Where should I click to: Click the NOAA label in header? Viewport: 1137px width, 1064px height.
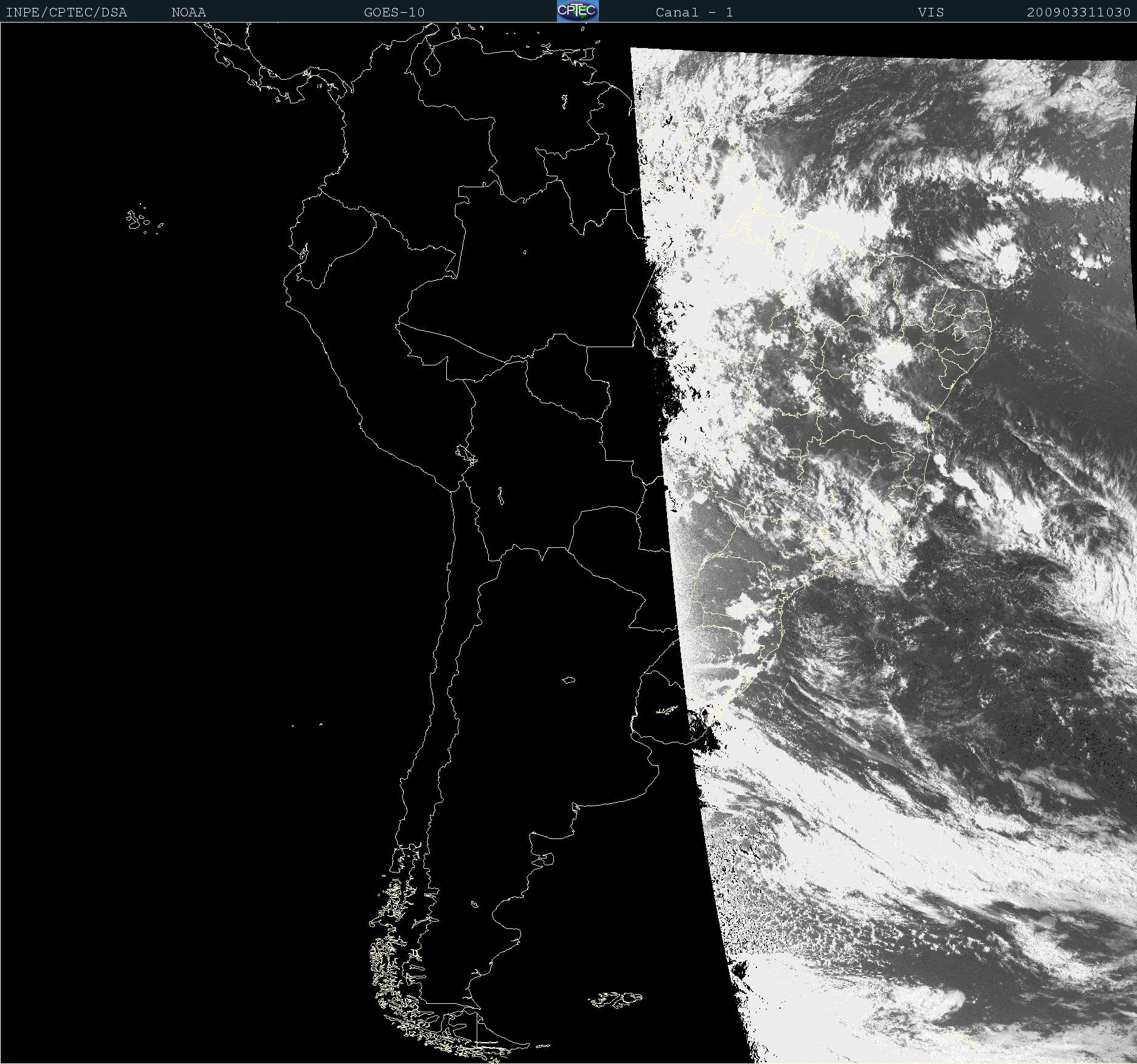[188, 12]
